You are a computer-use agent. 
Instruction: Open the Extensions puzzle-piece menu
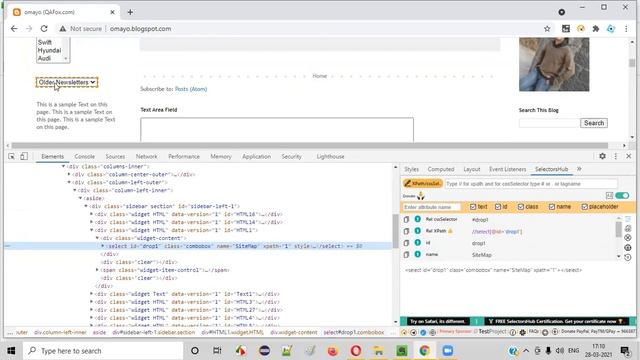click(x=596, y=29)
